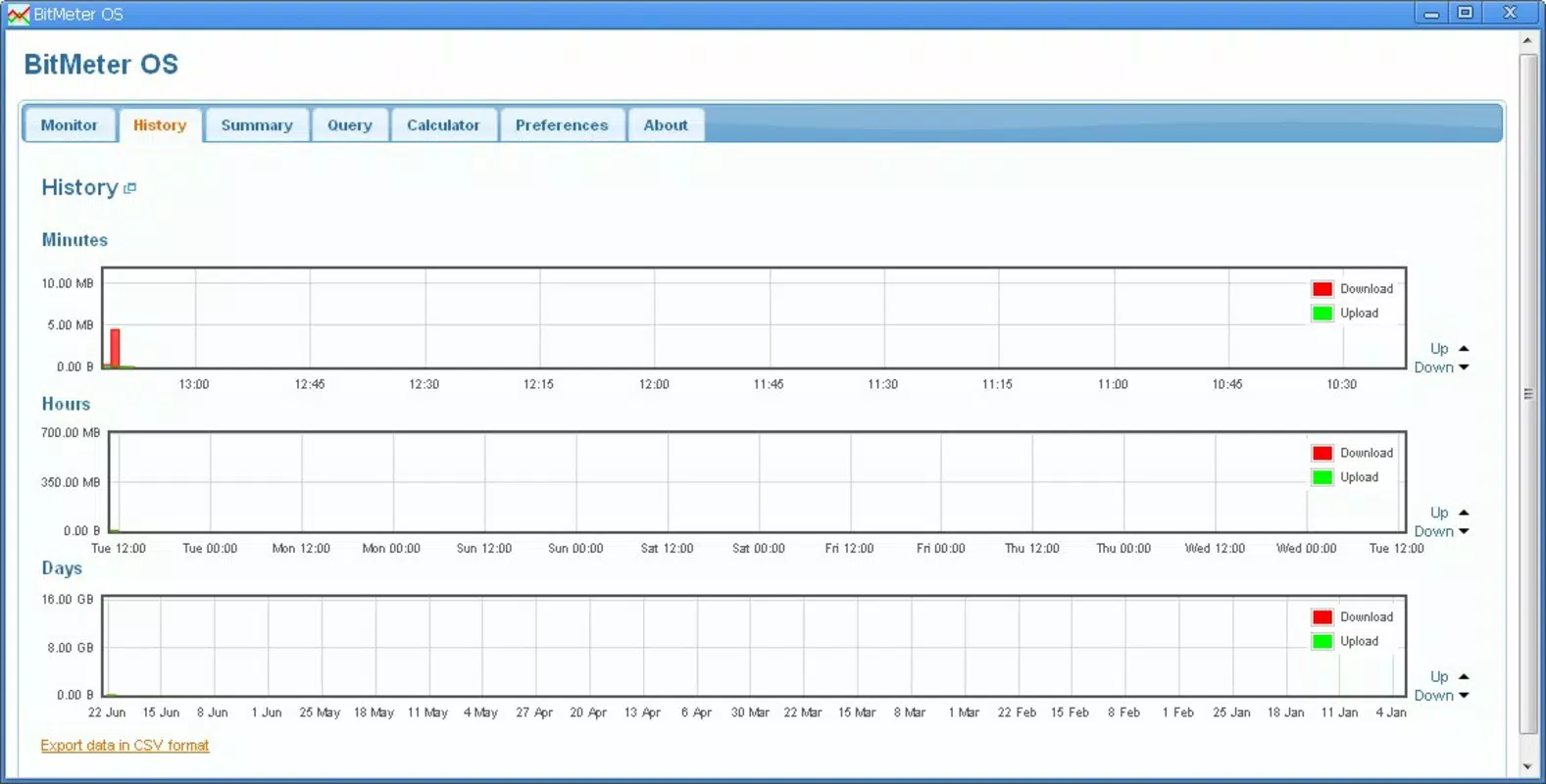Click the Minutes section heading
The width and height of the screenshot is (1546, 784).
[x=75, y=240]
